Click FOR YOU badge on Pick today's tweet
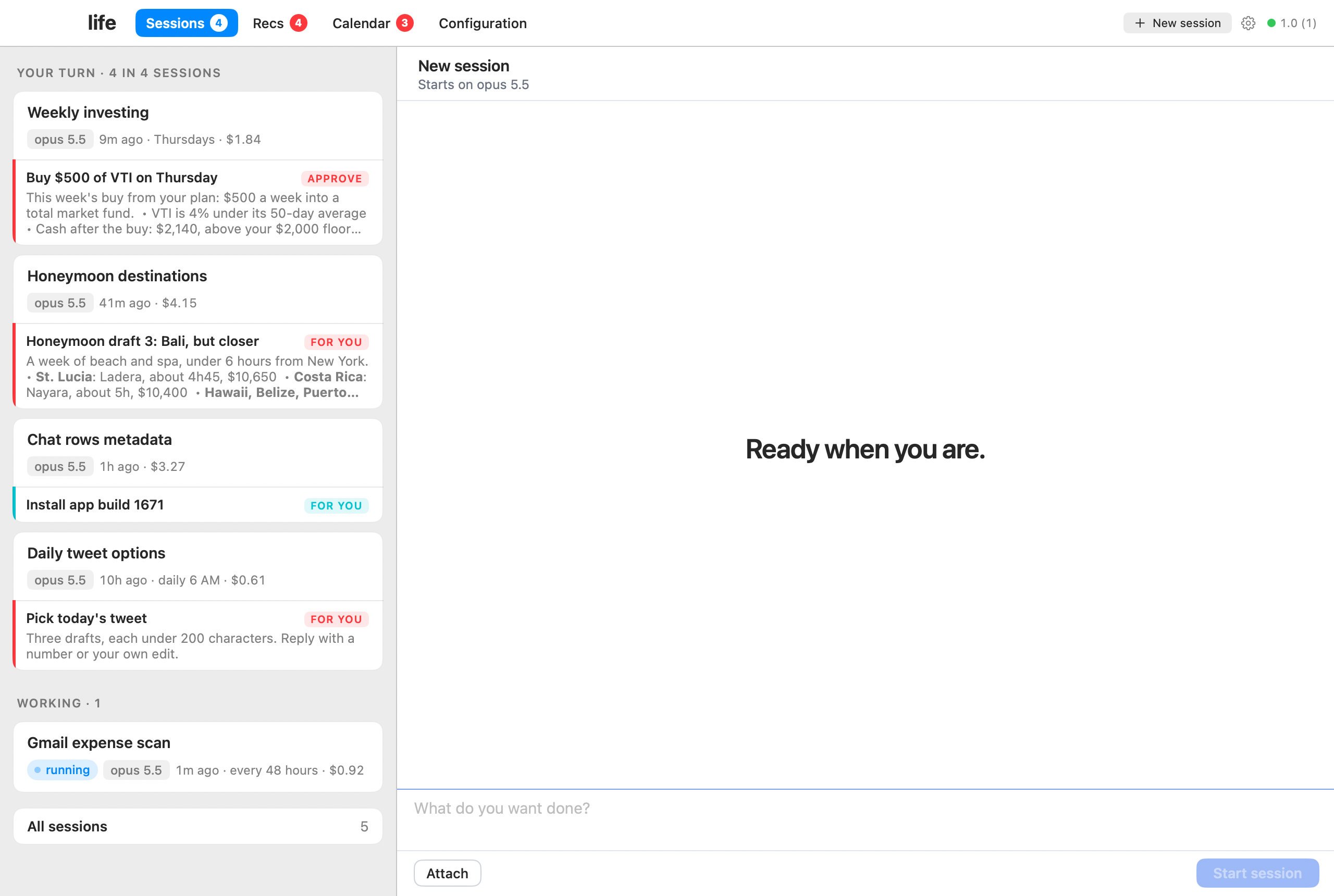This screenshot has height=896, width=1334. pos(336,619)
